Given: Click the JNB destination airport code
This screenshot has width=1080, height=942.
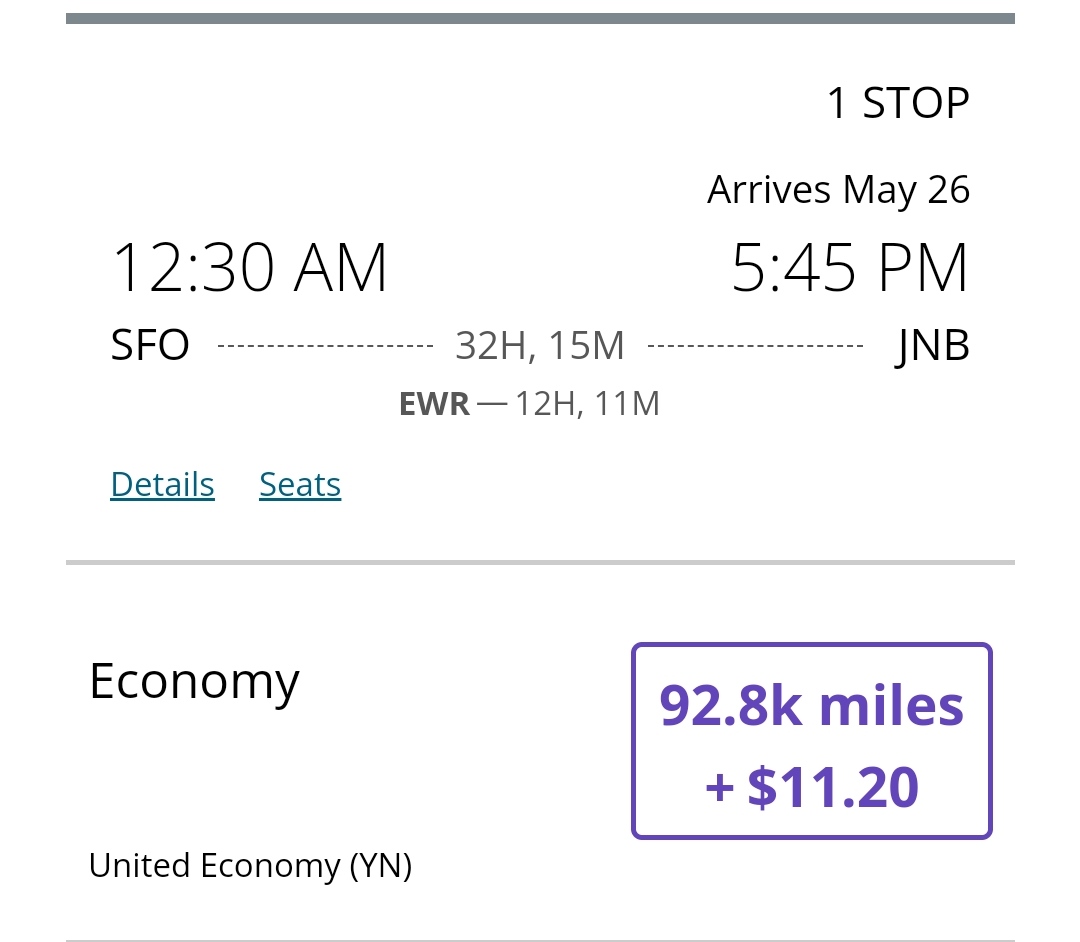Looking at the screenshot, I should [x=933, y=346].
